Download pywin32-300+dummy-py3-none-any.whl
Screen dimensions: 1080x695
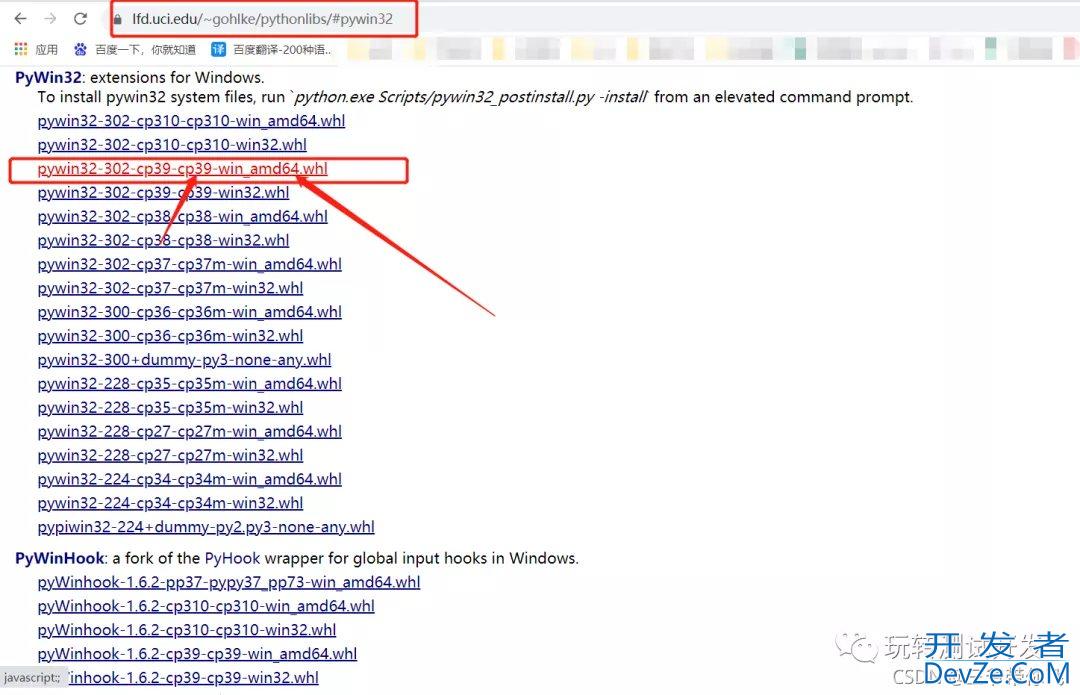(185, 360)
